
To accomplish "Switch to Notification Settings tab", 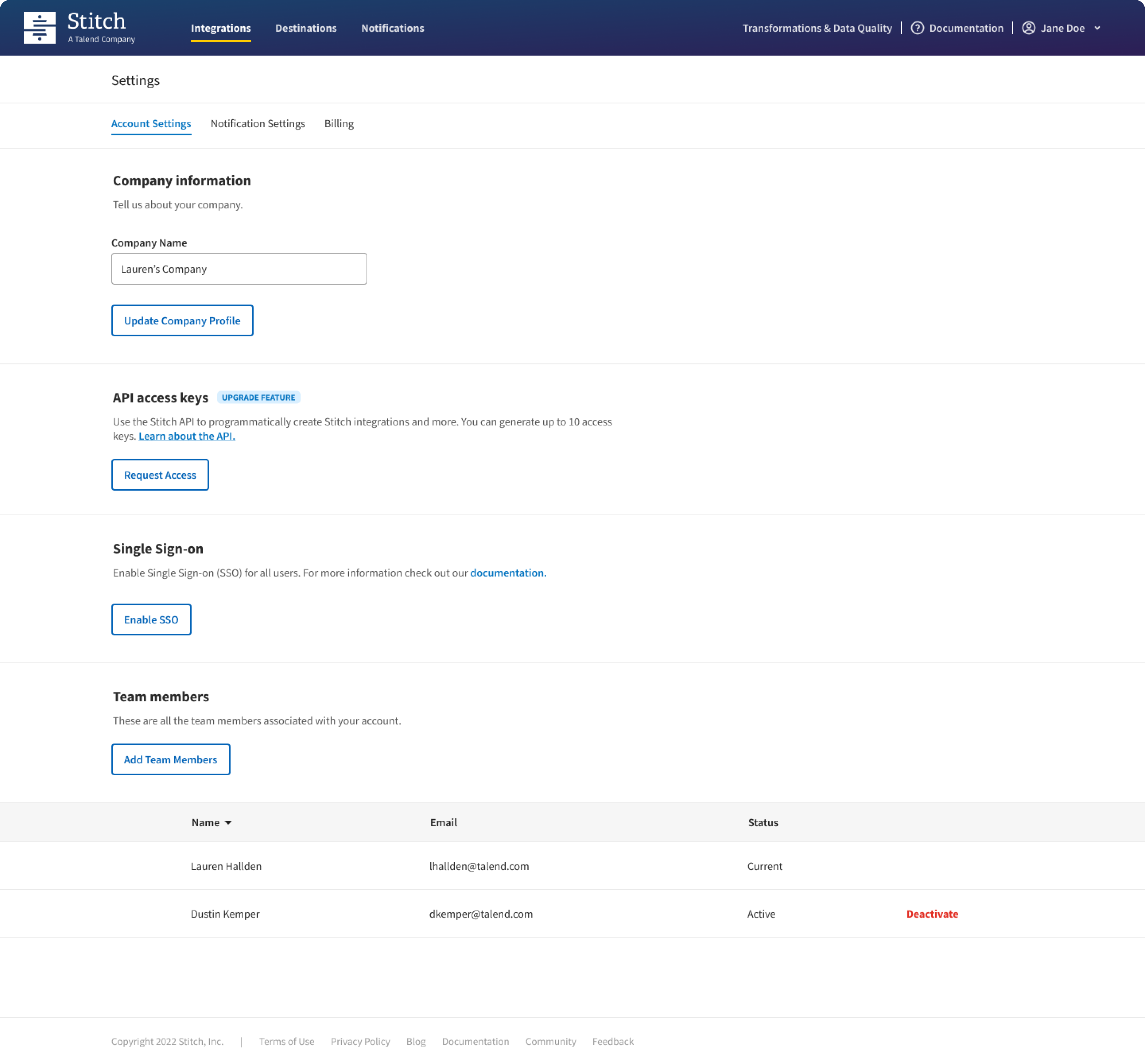I will tap(257, 124).
